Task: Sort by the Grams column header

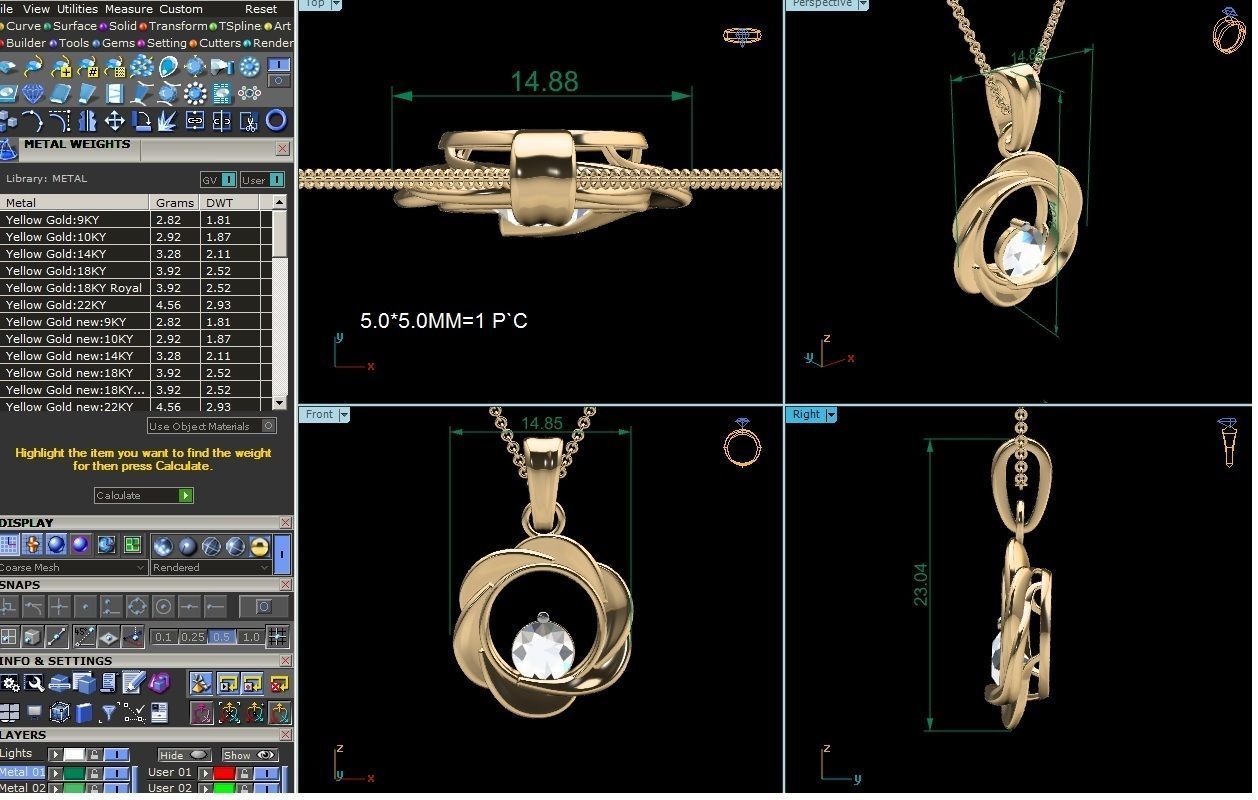Action: 175,202
